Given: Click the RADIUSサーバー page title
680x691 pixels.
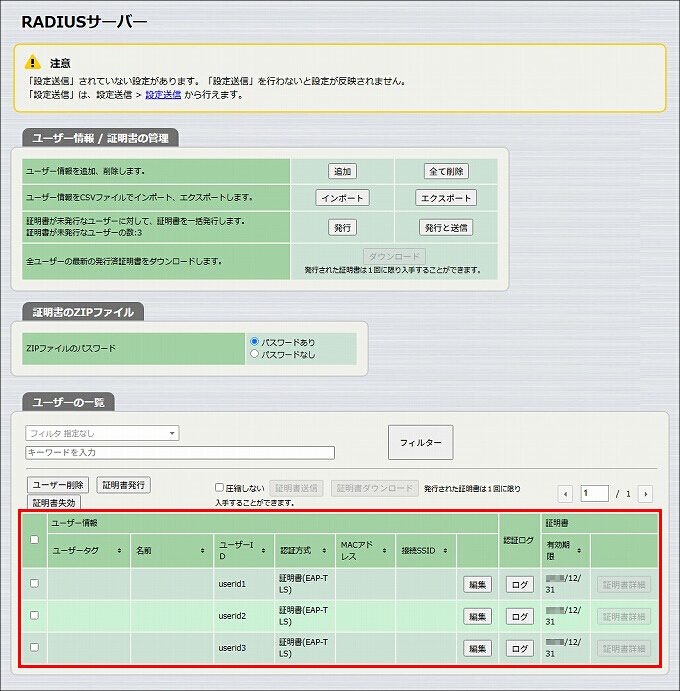Looking at the screenshot, I should (84, 22).
